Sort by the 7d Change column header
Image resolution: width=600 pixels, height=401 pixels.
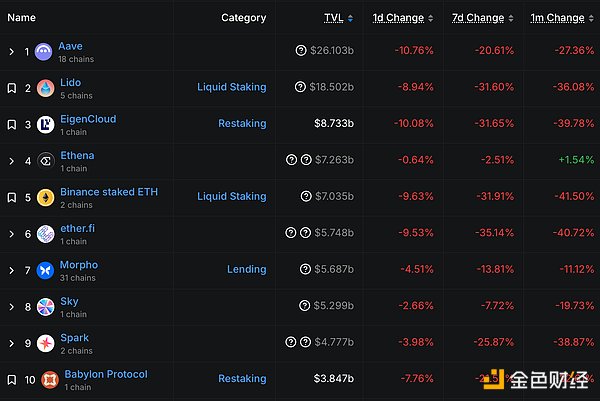click(x=478, y=18)
